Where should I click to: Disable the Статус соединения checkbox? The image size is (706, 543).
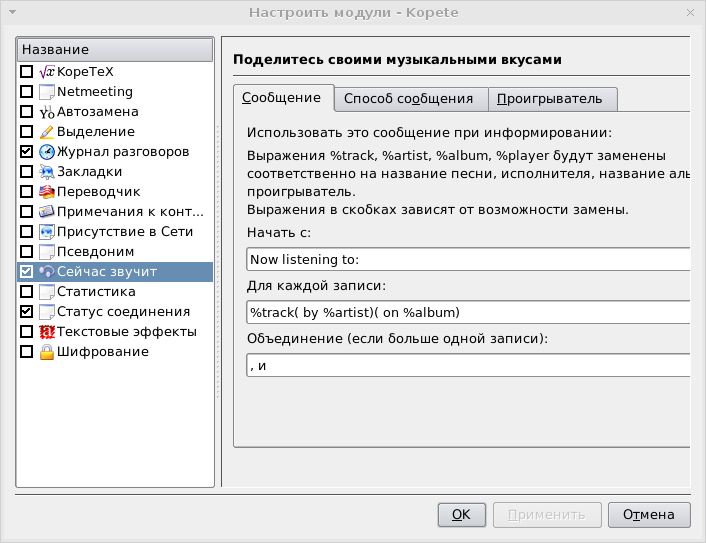coord(27,312)
